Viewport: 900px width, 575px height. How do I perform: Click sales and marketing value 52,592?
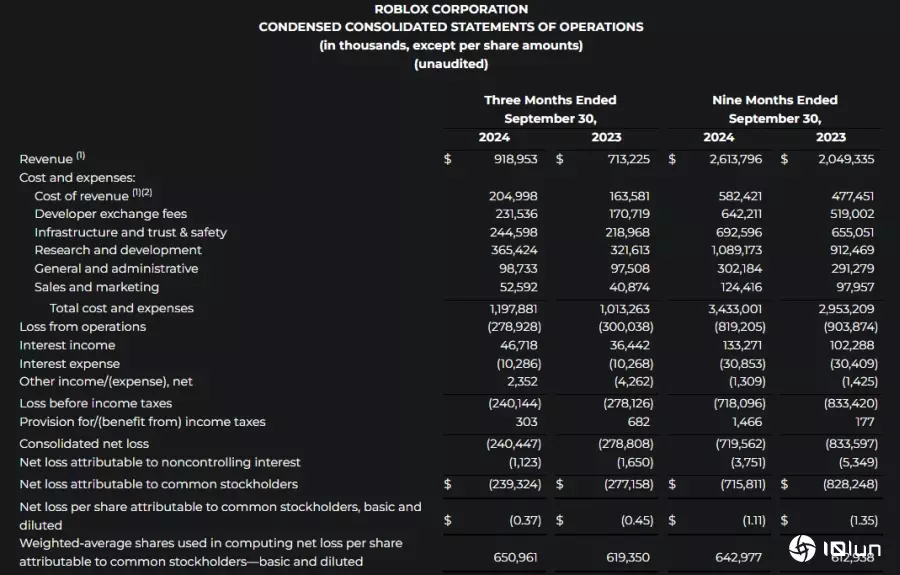519,287
